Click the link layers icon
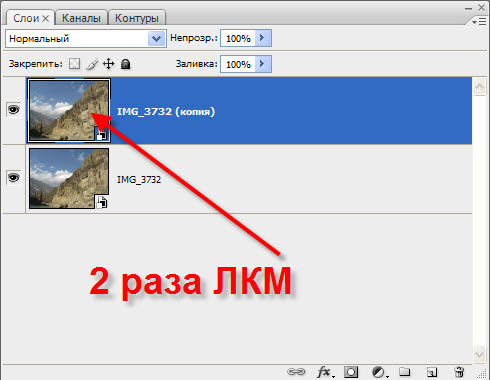This screenshot has width=490, height=380. 296,371
